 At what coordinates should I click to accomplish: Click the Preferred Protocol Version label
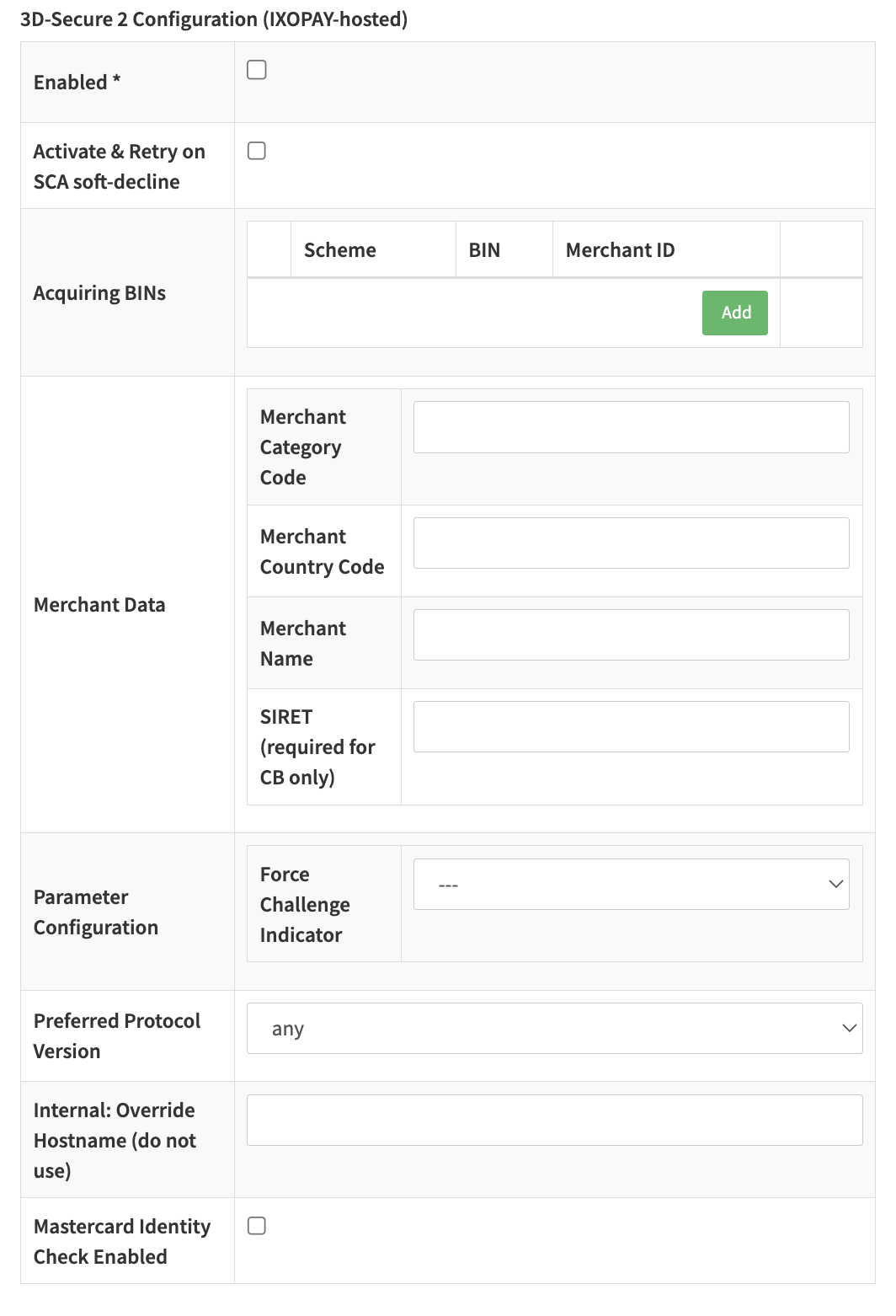(117, 1036)
